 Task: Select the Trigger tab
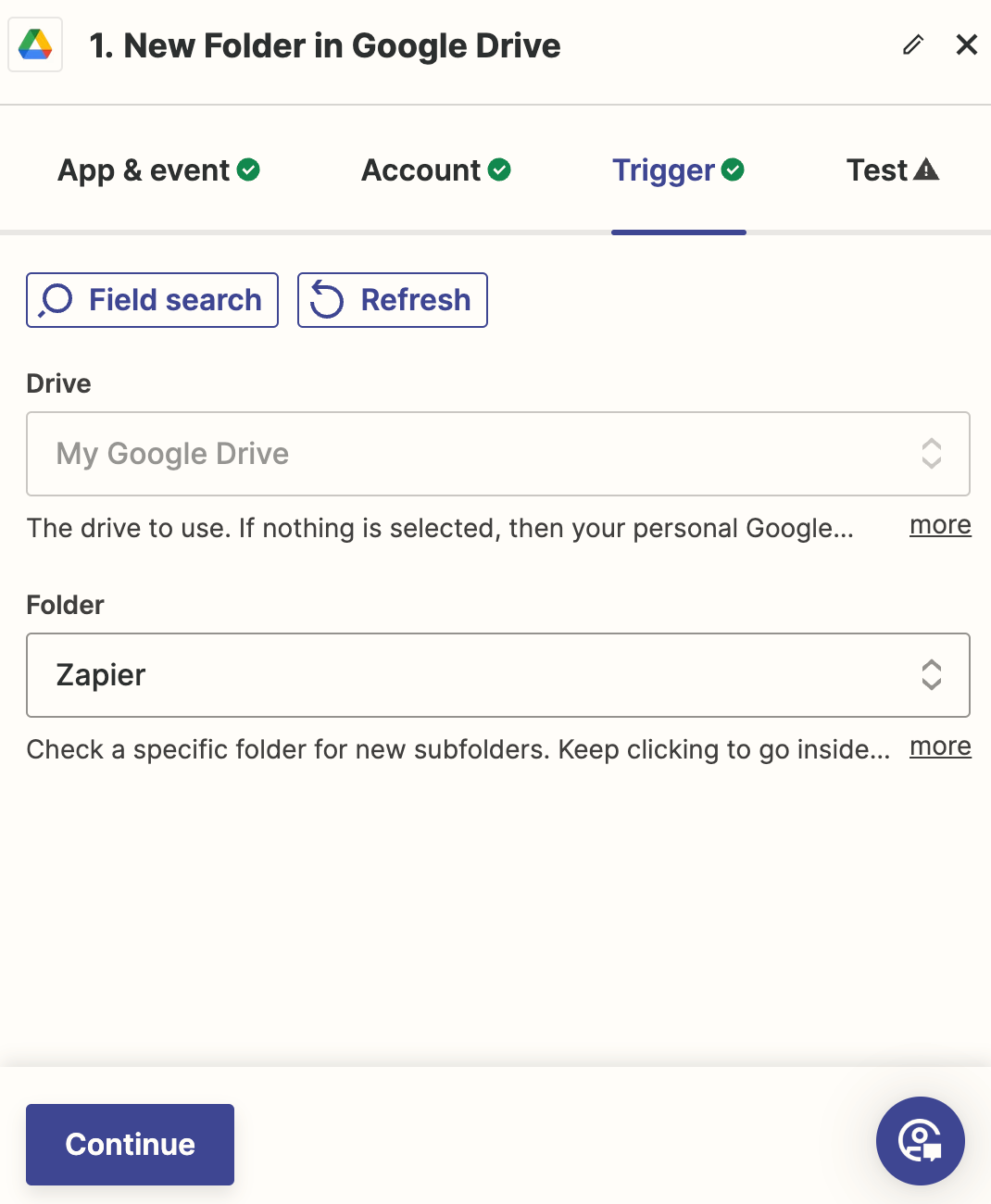click(x=679, y=170)
